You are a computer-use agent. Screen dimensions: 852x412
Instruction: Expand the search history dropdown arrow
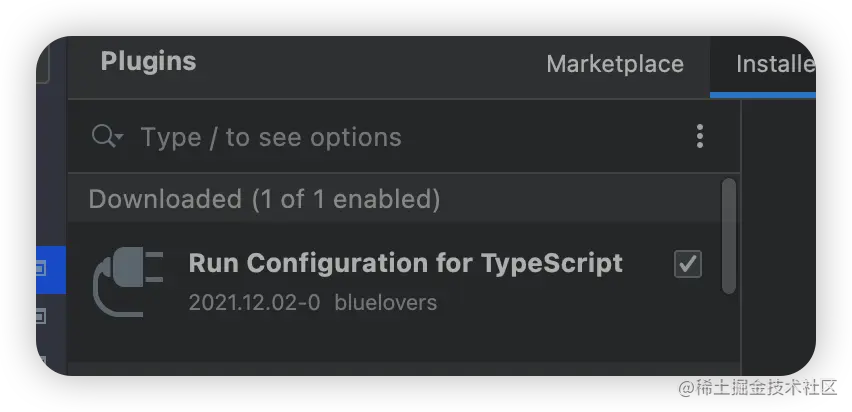118,138
